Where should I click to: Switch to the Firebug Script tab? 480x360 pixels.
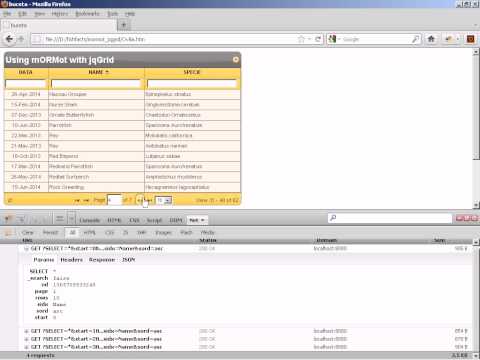coord(154,220)
